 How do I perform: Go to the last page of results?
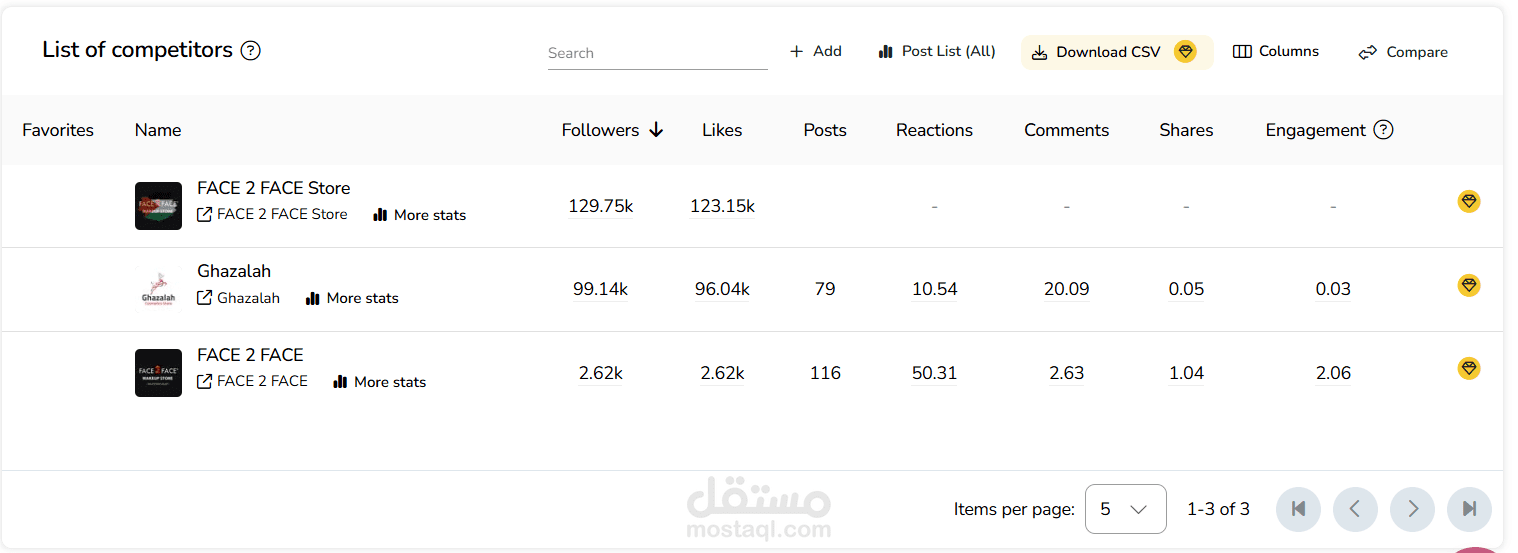[x=1469, y=509]
